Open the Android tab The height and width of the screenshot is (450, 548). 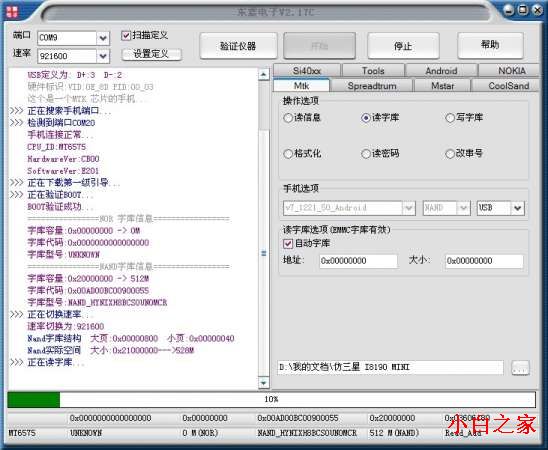coord(441,71)
